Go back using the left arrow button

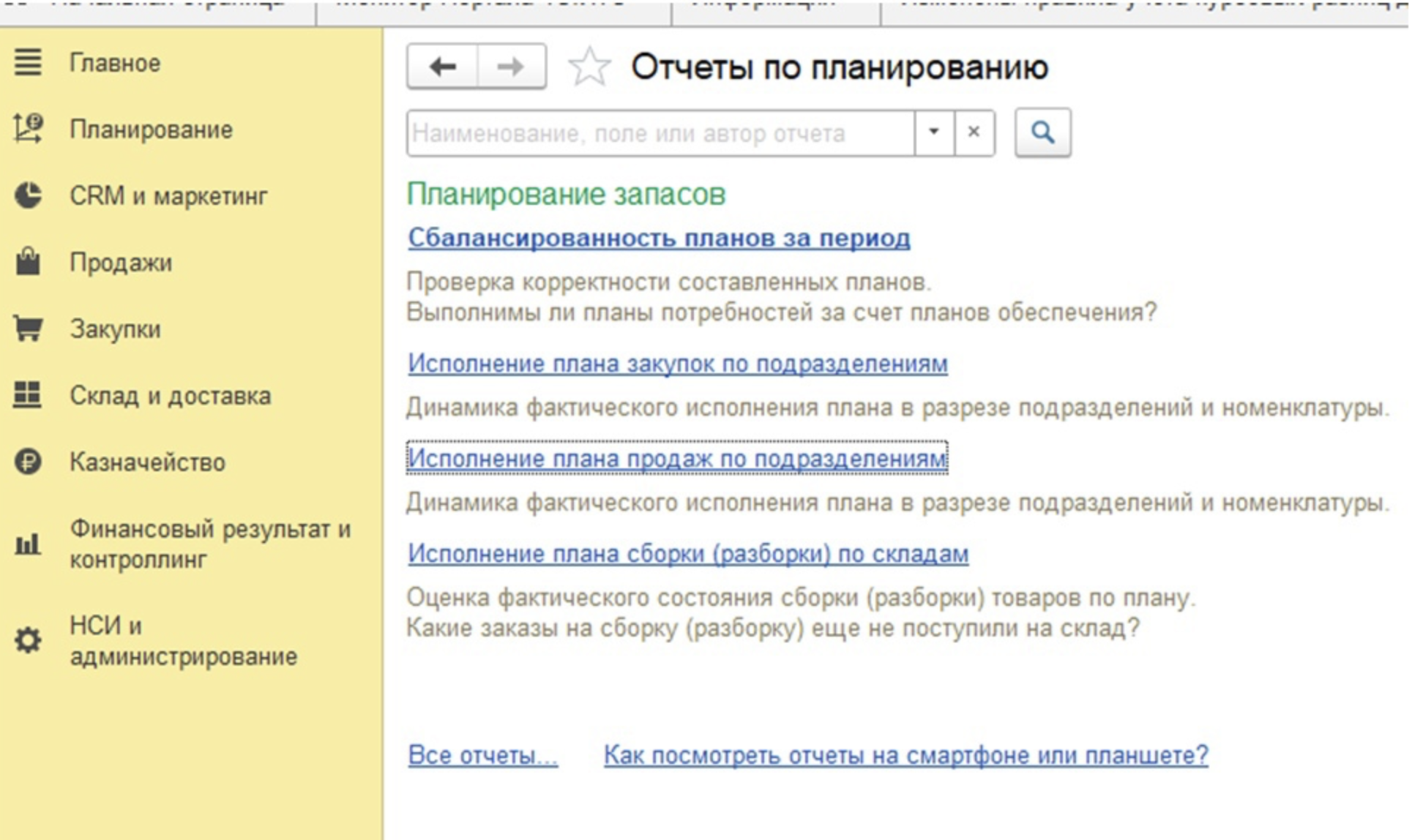(x=442, y=67)
